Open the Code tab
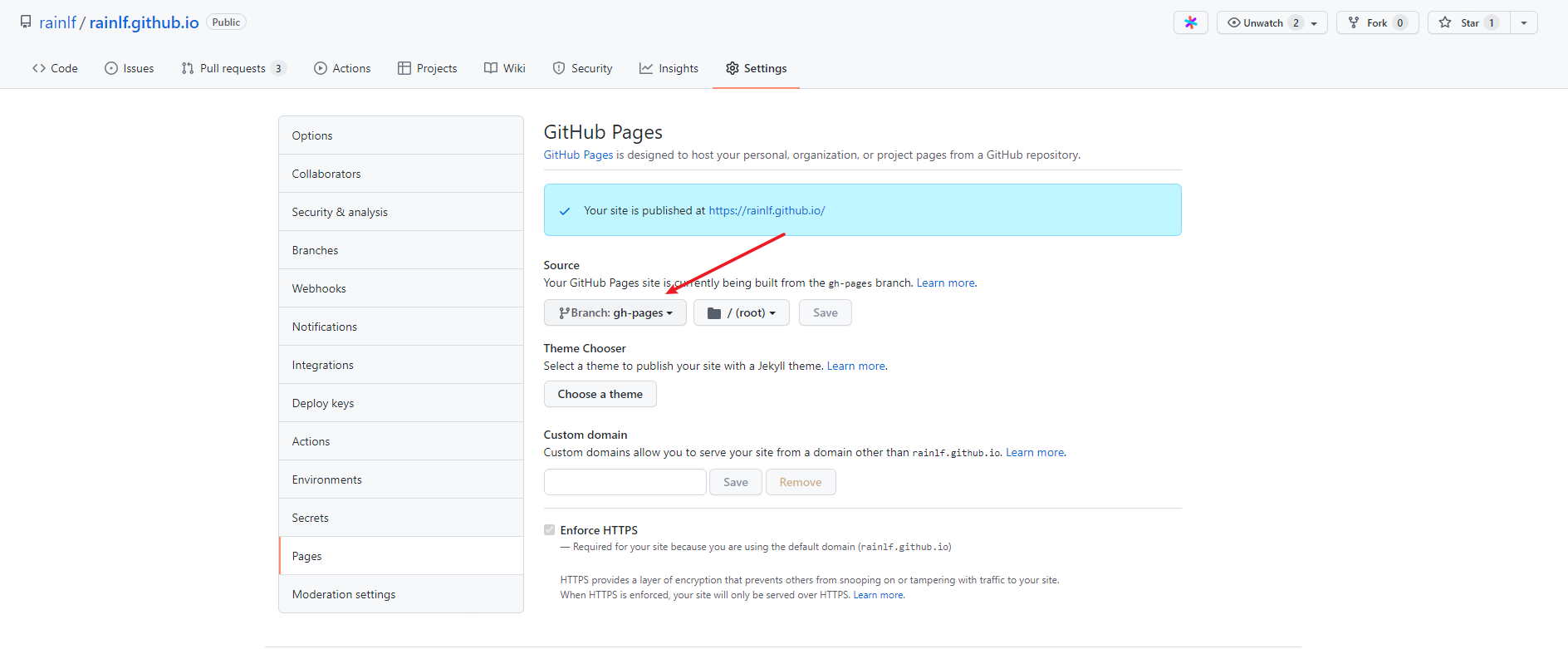Screen dimensions: 1568x649 click(x=55, y=68)
